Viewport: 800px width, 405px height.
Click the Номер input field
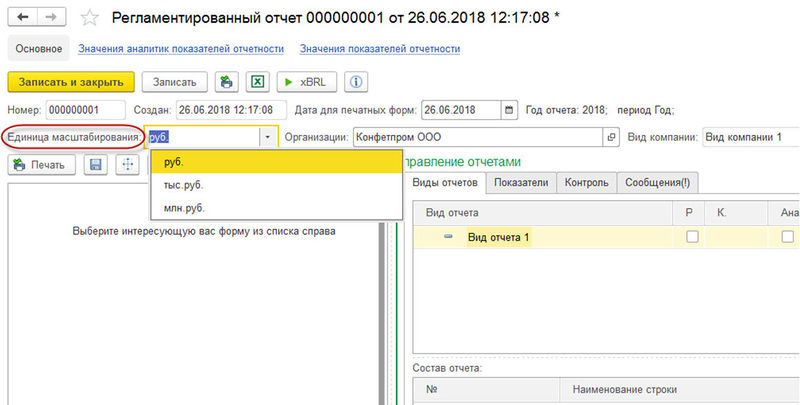pos(85,110)
